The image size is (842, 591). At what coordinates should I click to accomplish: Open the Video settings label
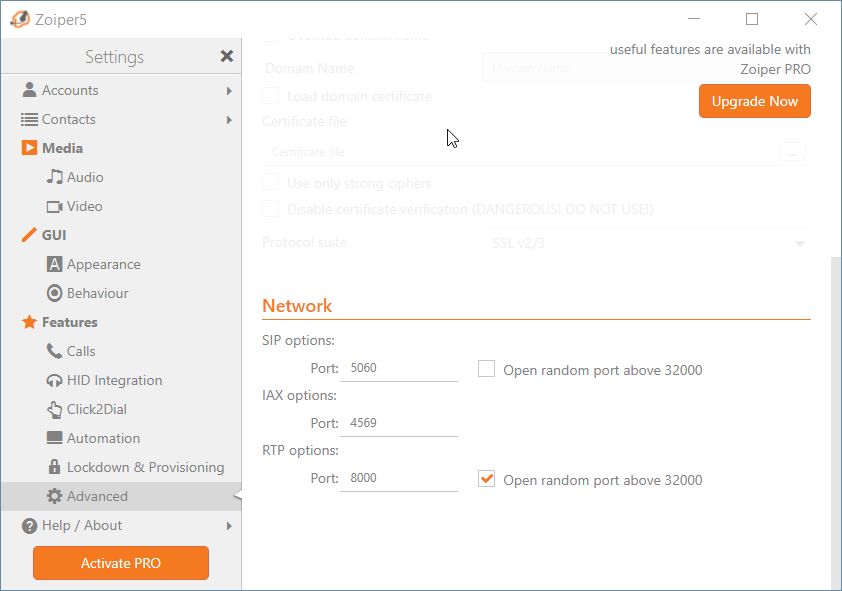(84, 206)
